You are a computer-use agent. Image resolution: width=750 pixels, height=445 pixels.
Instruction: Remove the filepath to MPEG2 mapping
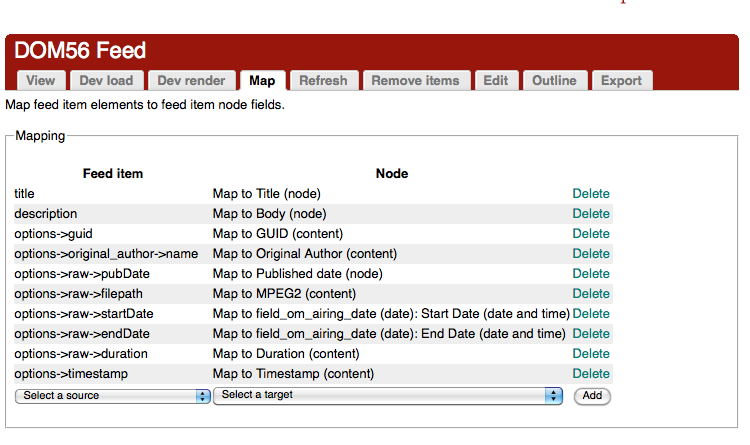590,294
